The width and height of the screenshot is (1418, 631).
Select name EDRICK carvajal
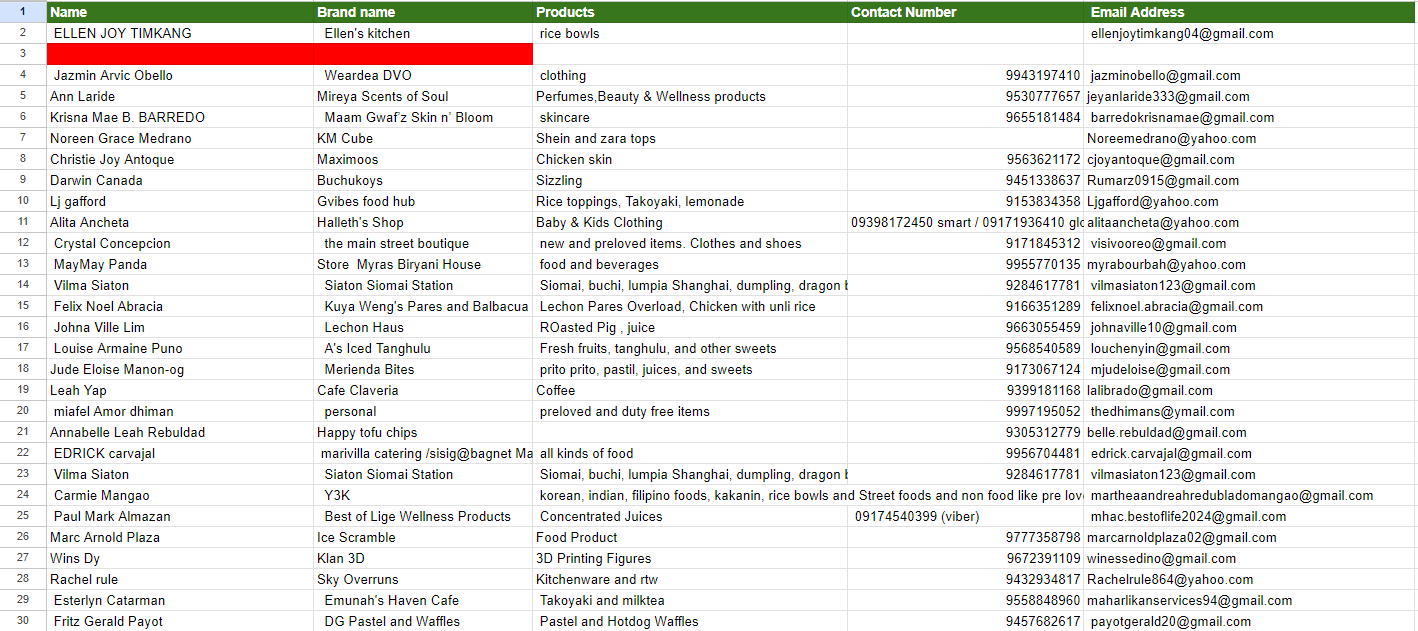coord(180,453)
